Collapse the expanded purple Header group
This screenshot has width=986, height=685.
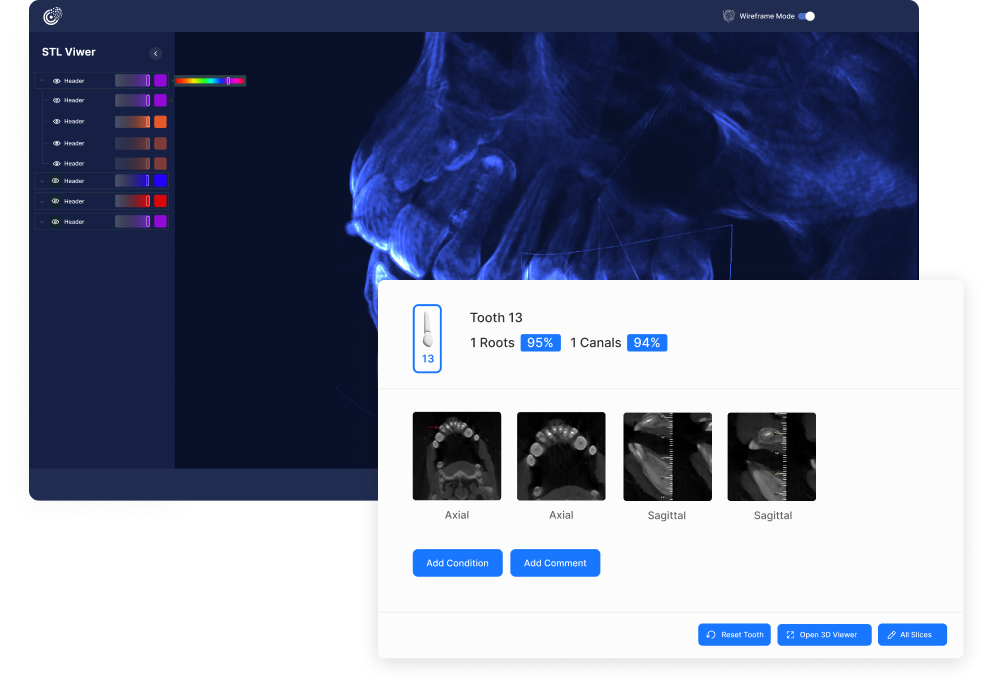(42, 81)
